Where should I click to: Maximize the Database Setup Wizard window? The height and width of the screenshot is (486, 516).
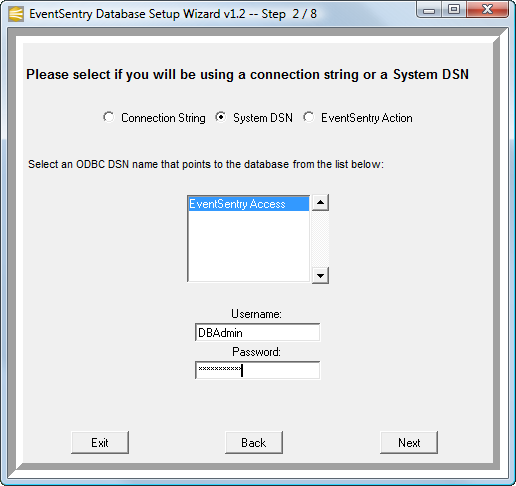coord(454,10)
